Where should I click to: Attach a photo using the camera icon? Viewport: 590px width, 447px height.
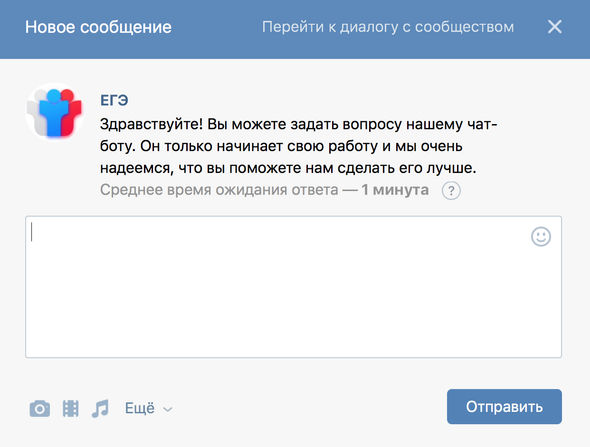pos(40,408)
